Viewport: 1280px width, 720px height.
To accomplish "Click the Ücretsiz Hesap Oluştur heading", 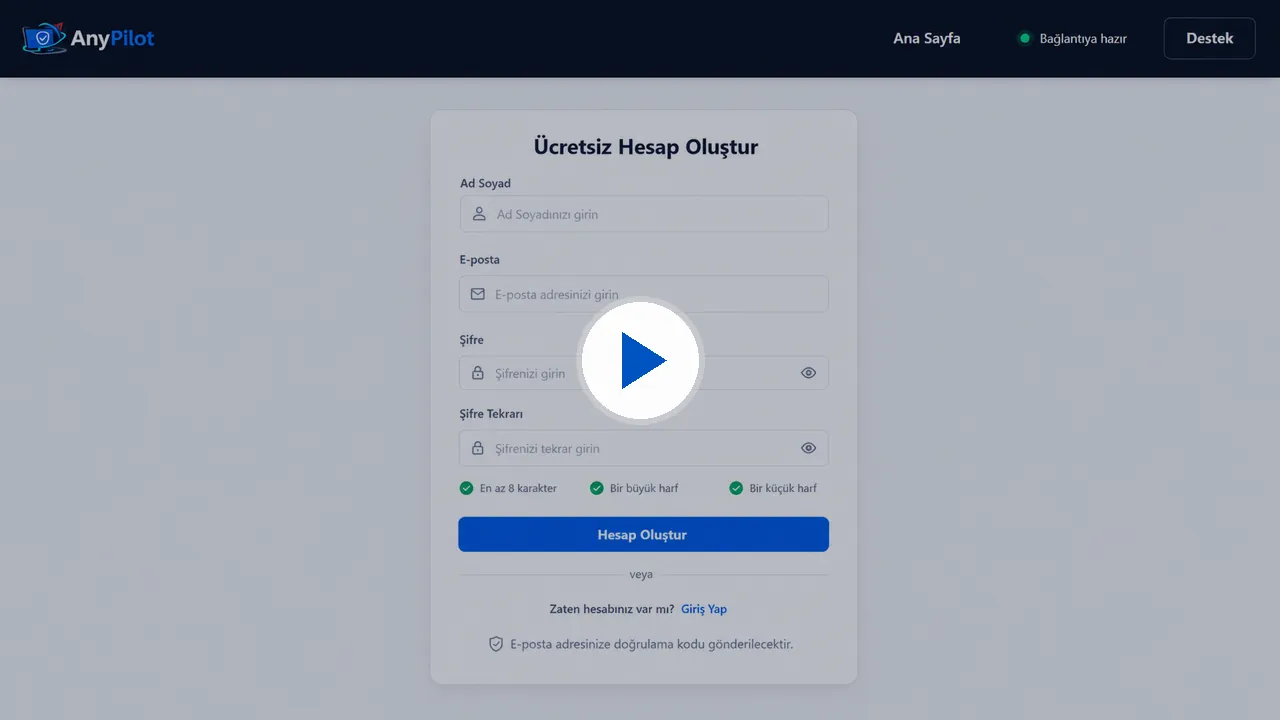I will (646, 147).
